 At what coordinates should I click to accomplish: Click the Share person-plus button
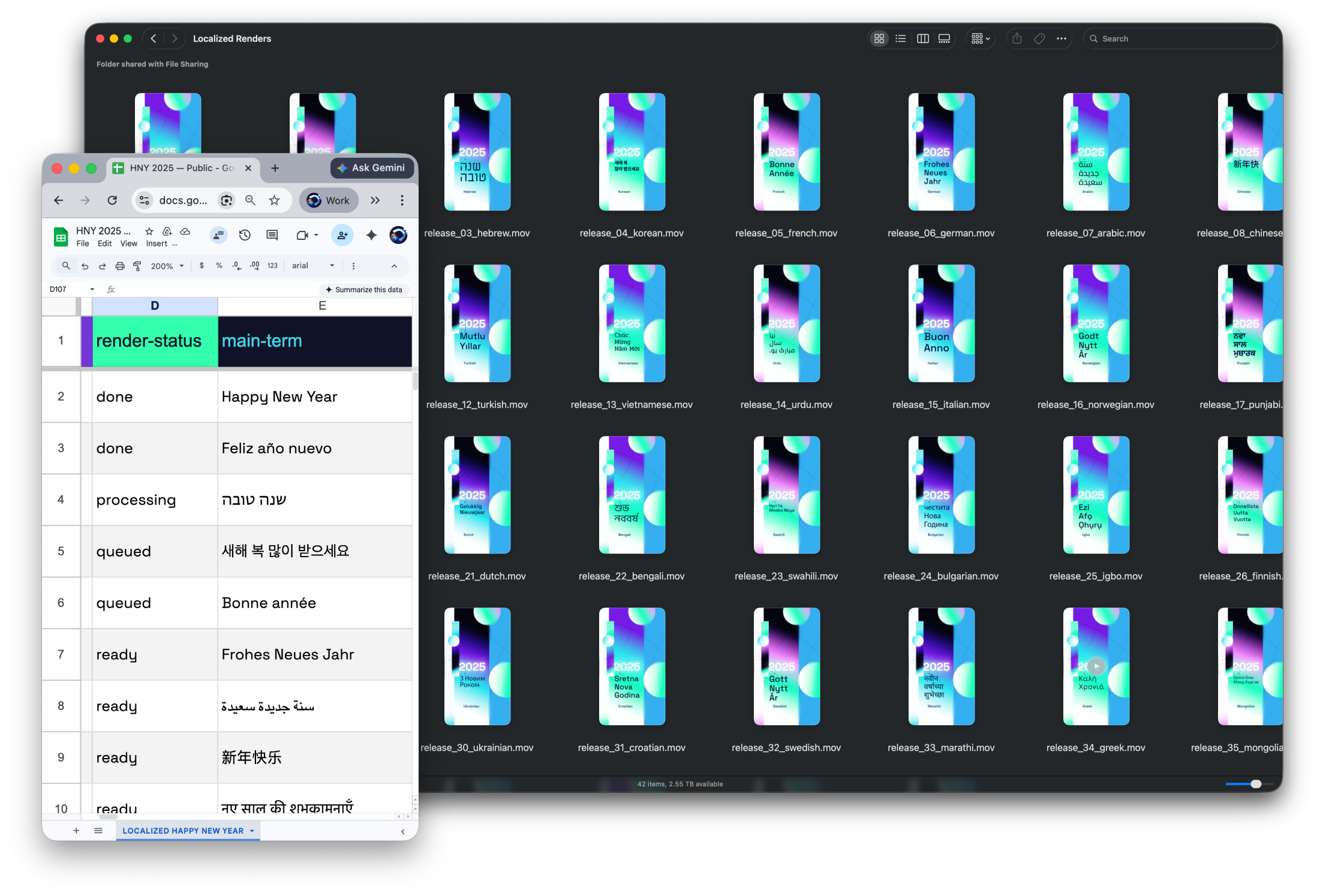coord(342,235)
